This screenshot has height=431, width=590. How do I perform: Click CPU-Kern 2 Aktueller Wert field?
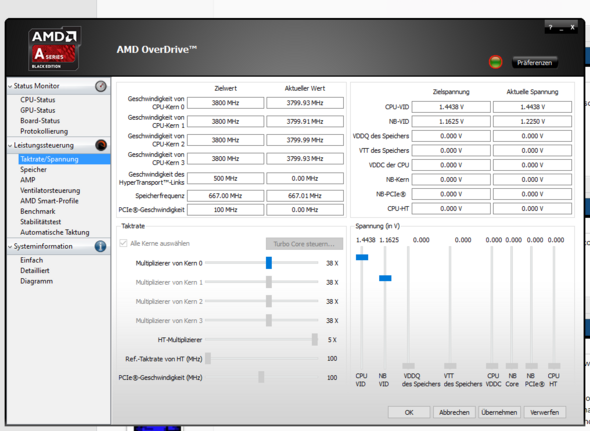[305, 140]
